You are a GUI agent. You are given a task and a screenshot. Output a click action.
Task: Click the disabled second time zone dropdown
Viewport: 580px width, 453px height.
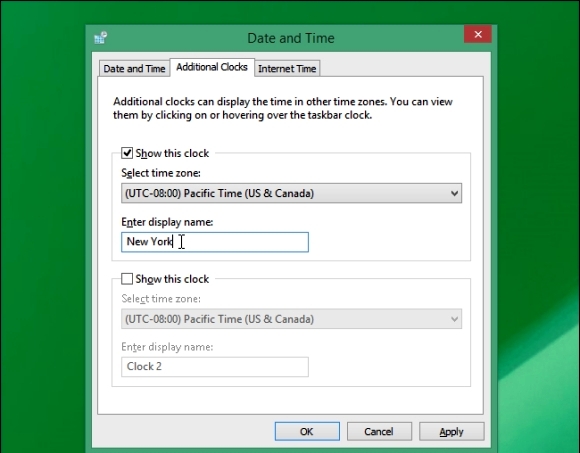[x=291, y=319]
